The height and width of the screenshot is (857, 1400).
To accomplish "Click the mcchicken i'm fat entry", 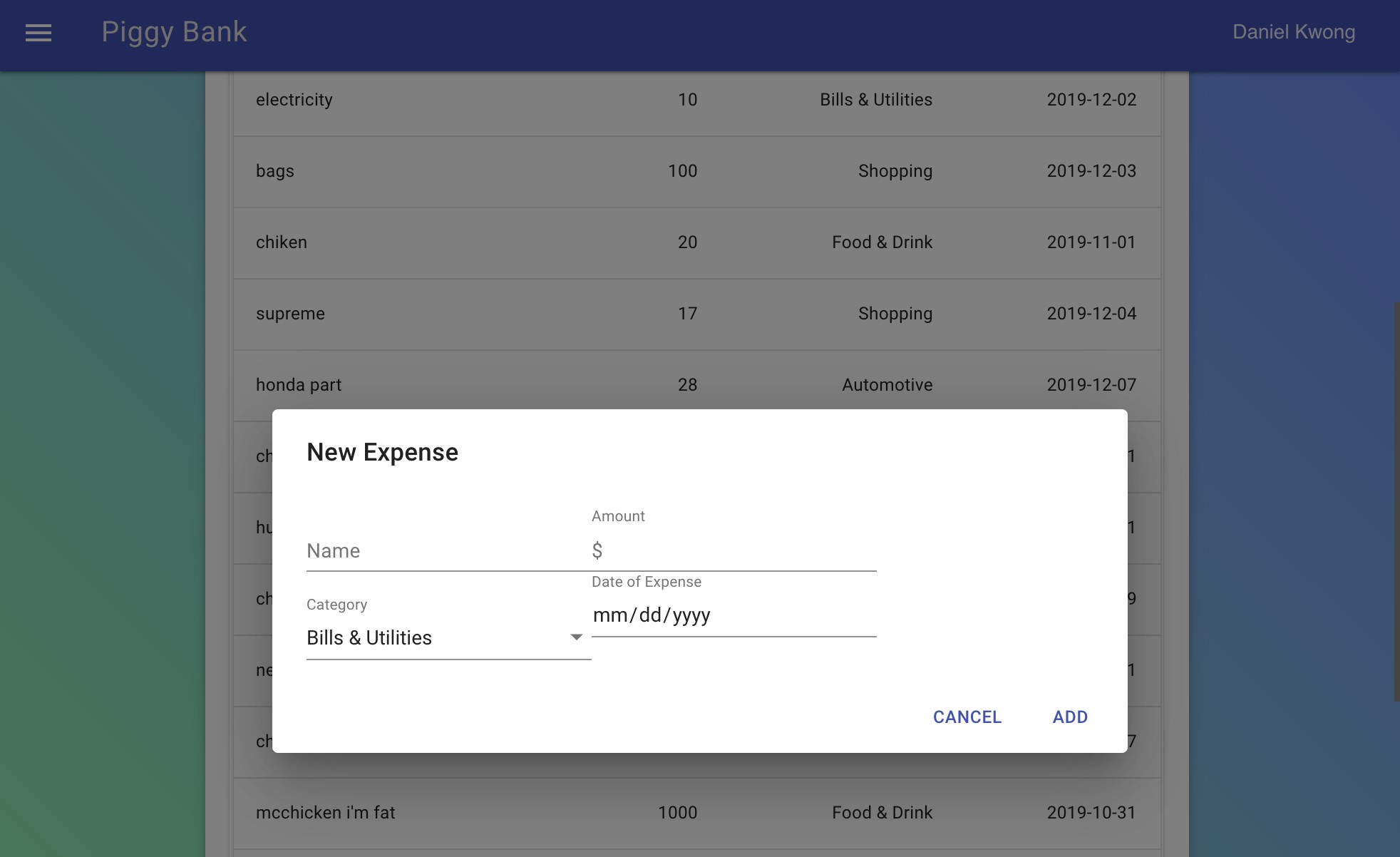I will [x=325, y=813].
